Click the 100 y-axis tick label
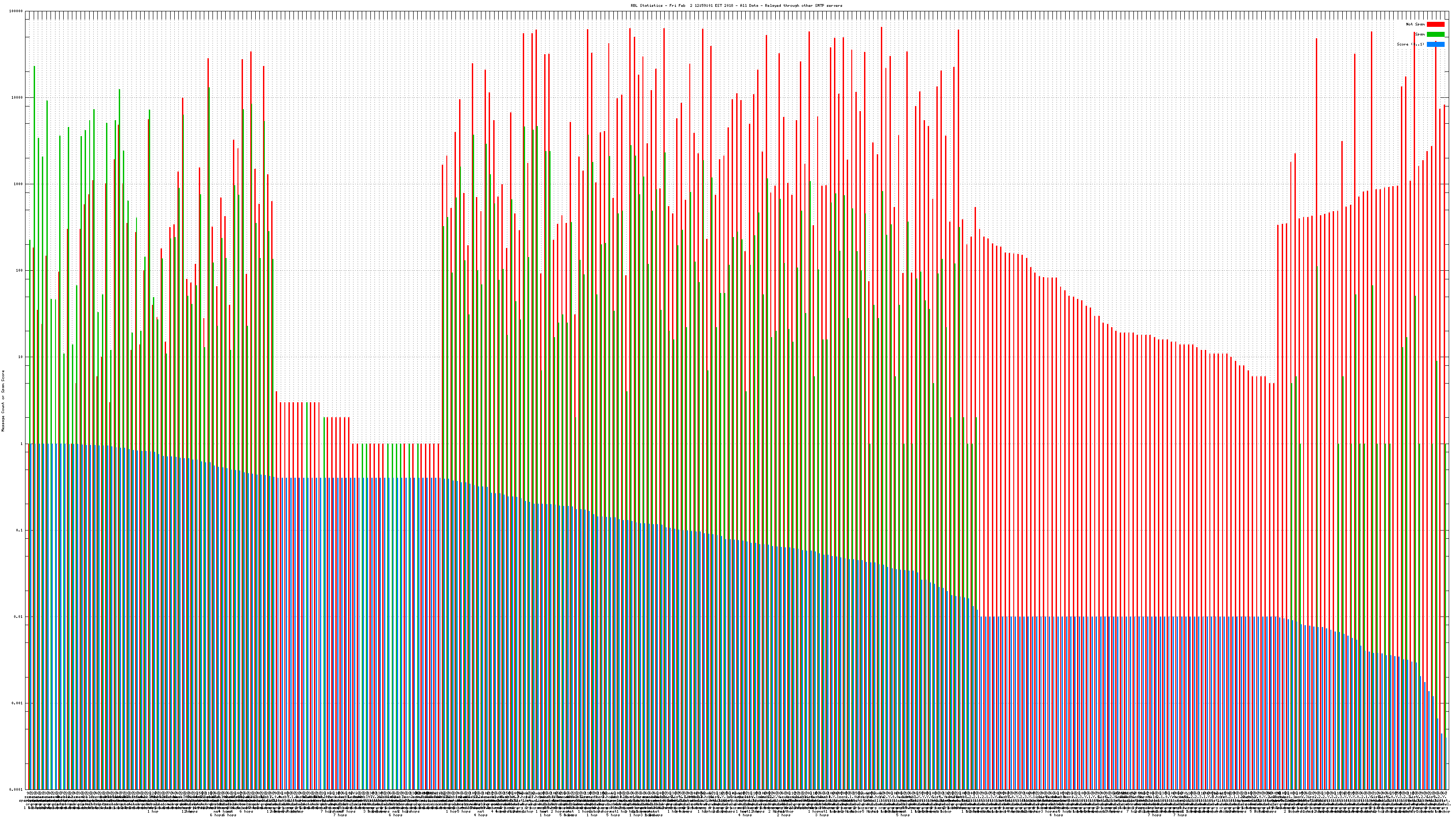This screenshot has height=819, width=1456. pos(19,270)
